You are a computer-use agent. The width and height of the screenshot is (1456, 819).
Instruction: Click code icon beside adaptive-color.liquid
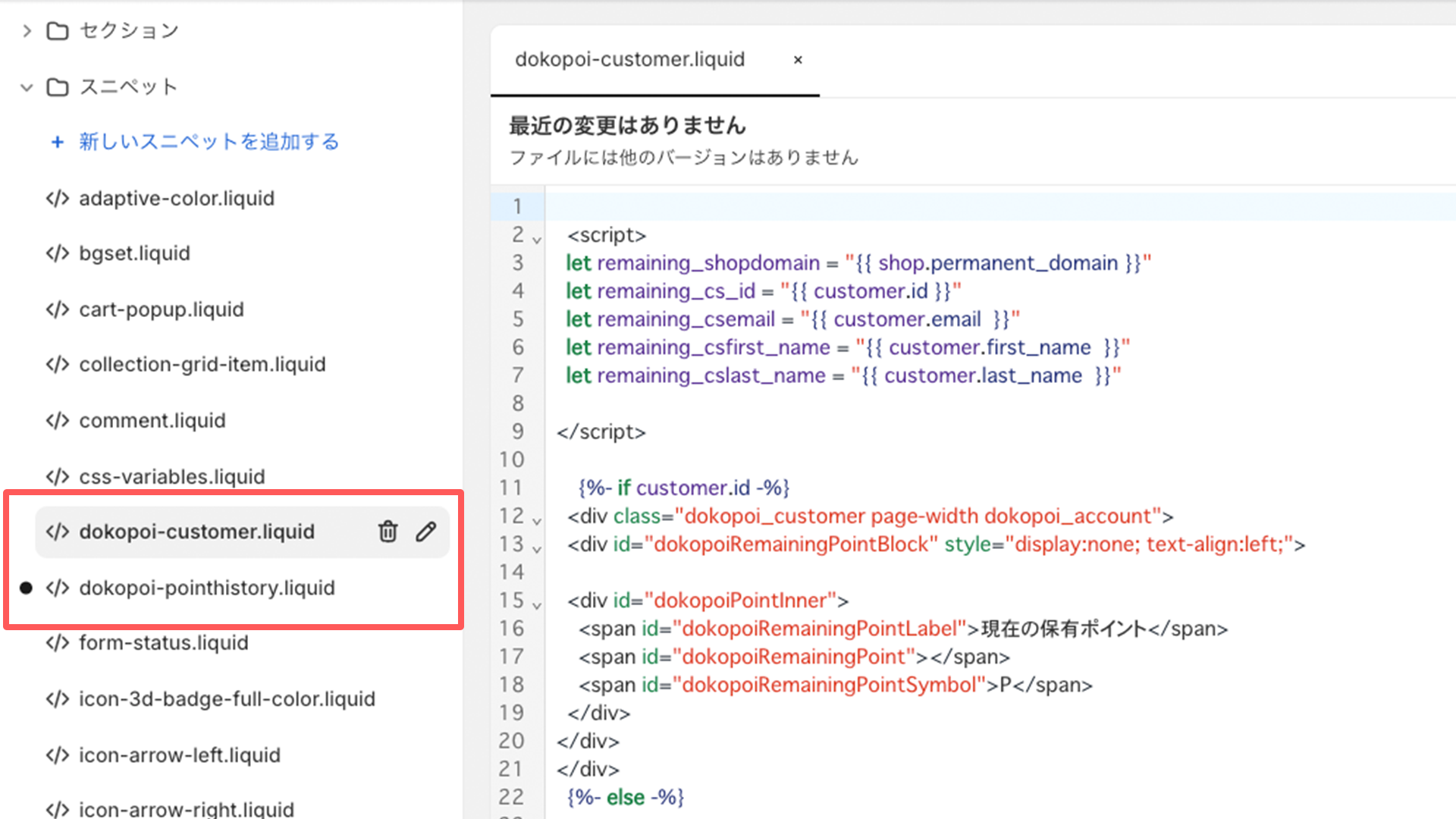pyautogui.click(x=58, y=199)
